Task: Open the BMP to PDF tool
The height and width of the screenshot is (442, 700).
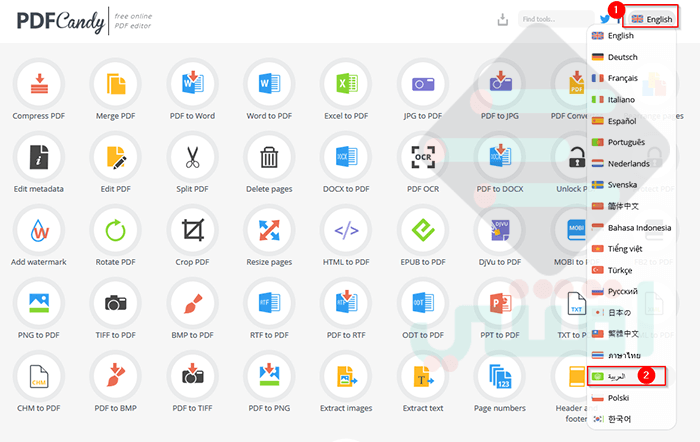Action: [x=192, y=304]
